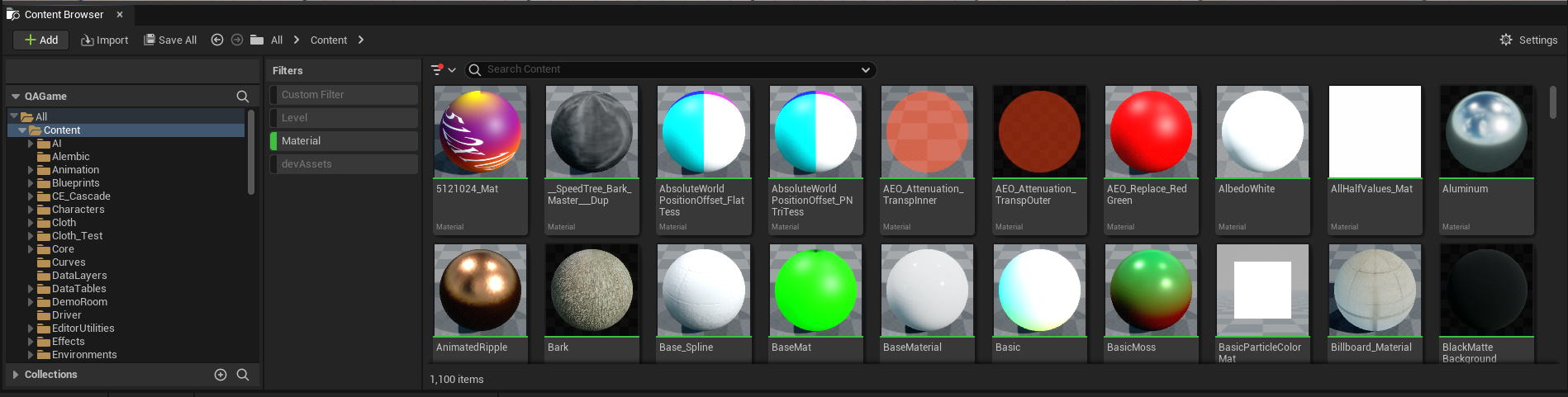1568x397 pixels.
Task: Expand the Collections section
Action: click(15, 375)
